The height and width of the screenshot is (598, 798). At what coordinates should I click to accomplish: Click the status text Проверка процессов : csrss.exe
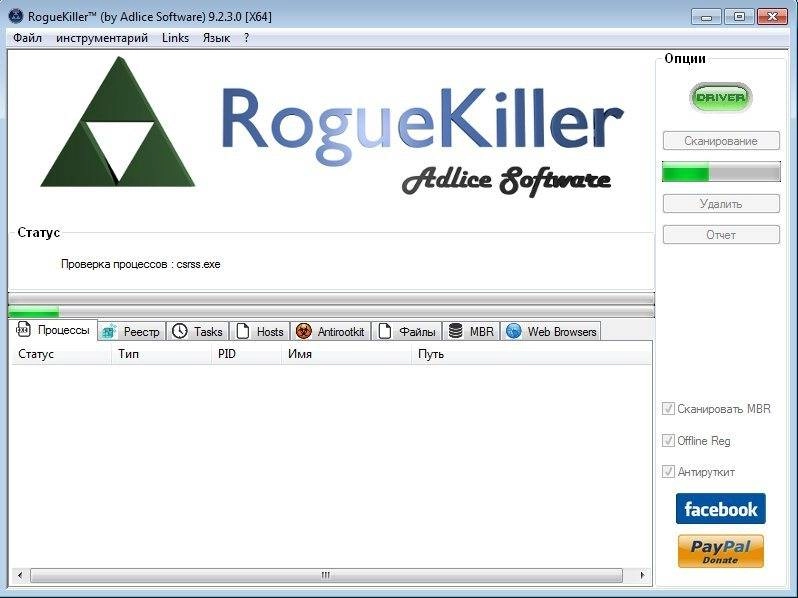(140, 264)
